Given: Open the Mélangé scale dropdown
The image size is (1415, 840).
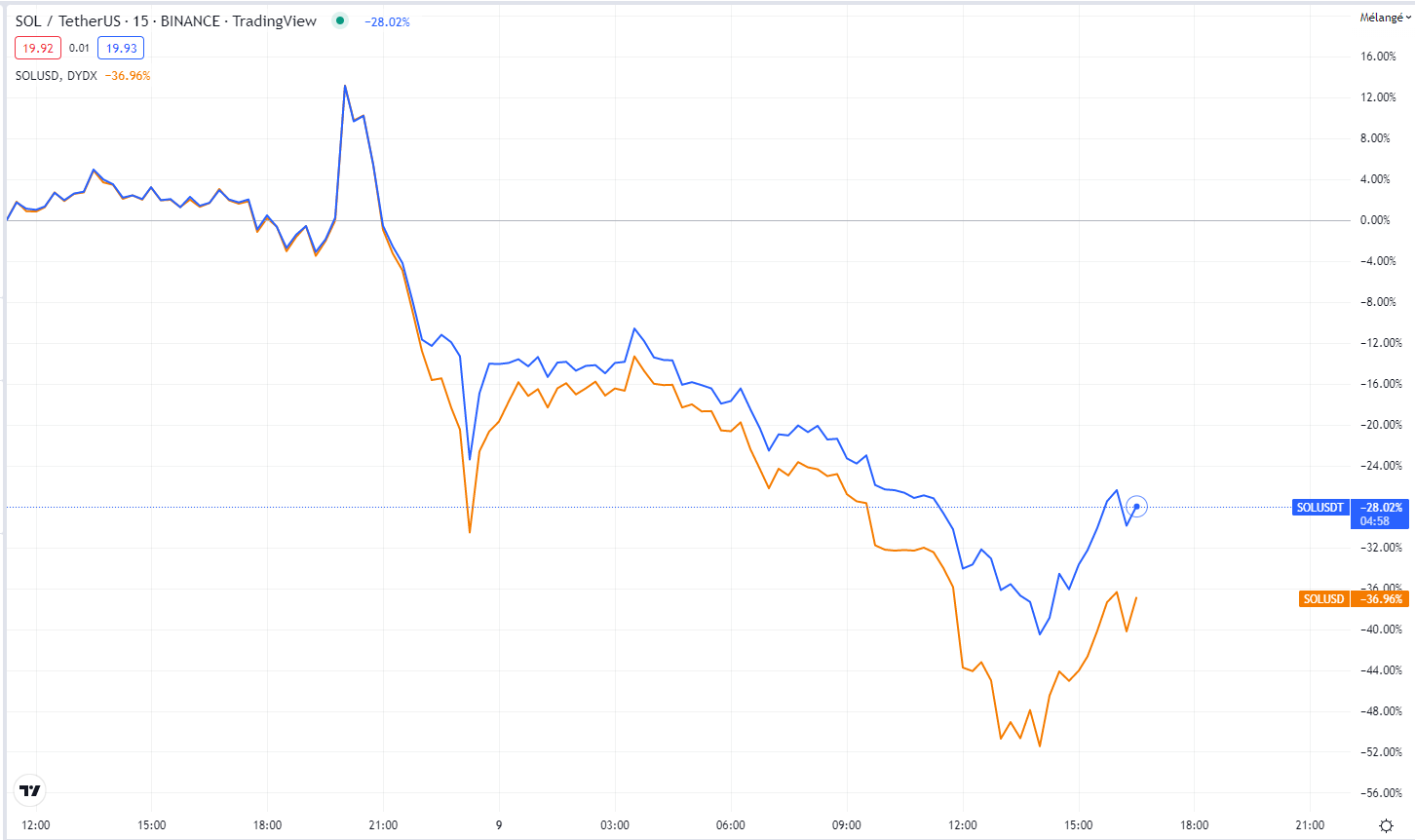Looking at the screenshot, I should 1385,18.
